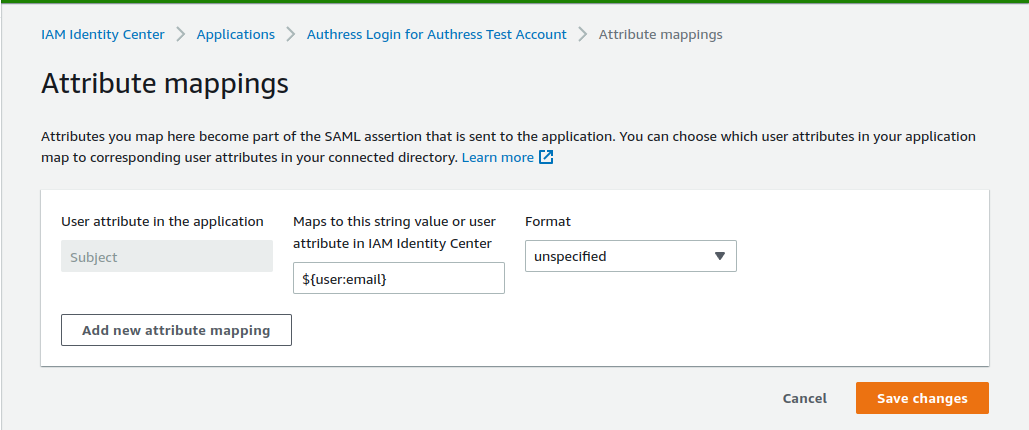Select the current Attribute mappings breadcrumb

point(660,34)
